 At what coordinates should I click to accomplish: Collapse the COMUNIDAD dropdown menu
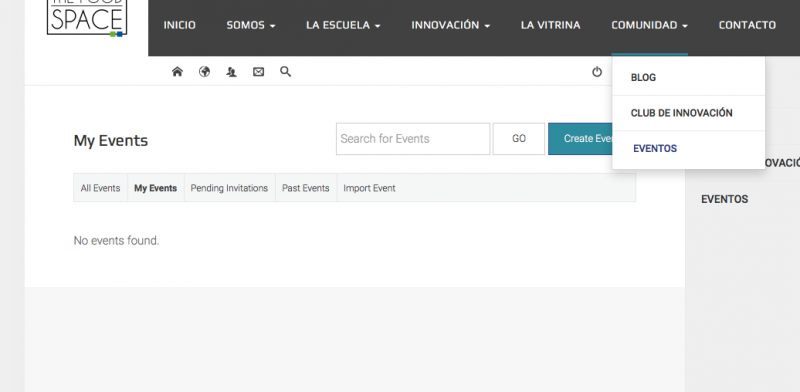[x=649, y=25]
